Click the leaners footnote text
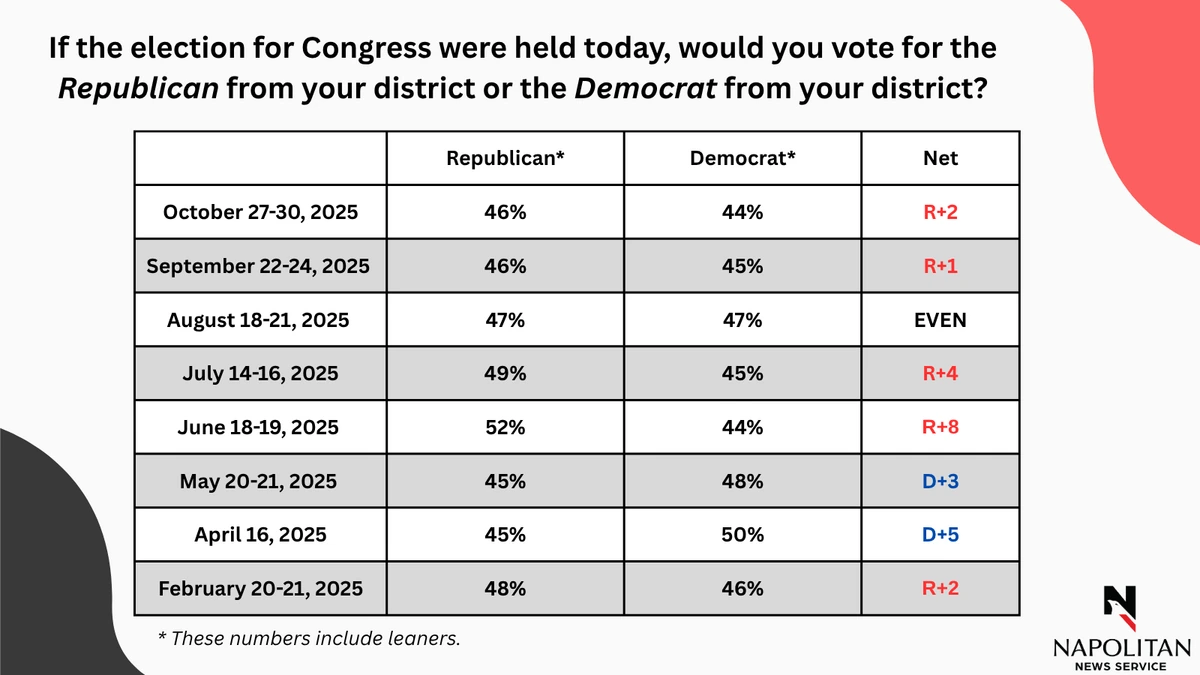Screen dimensions: 1200x675 pos(309,638)
